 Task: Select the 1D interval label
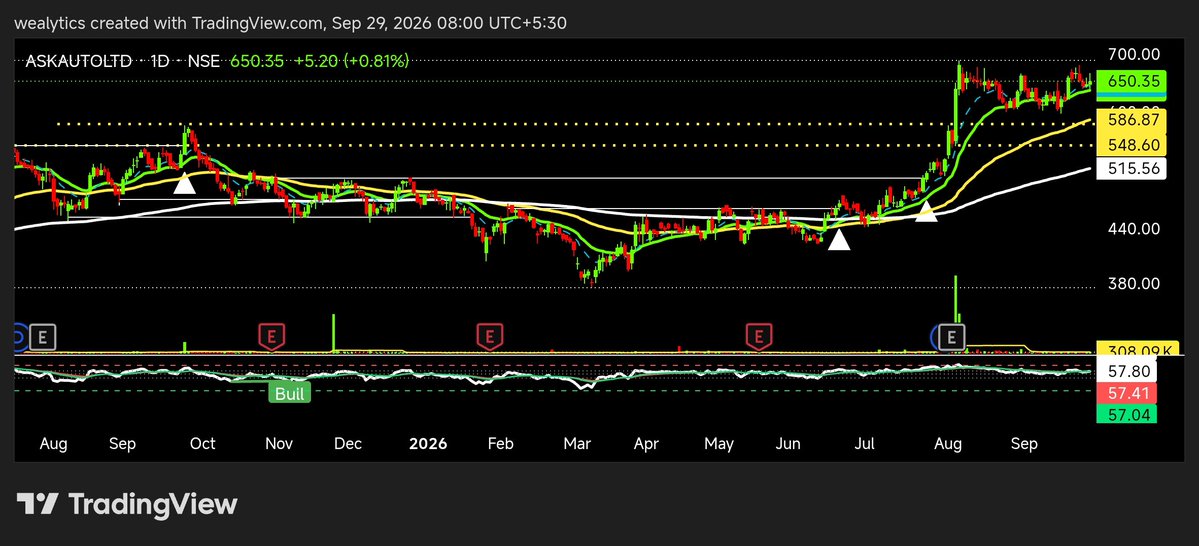(160, 60)
